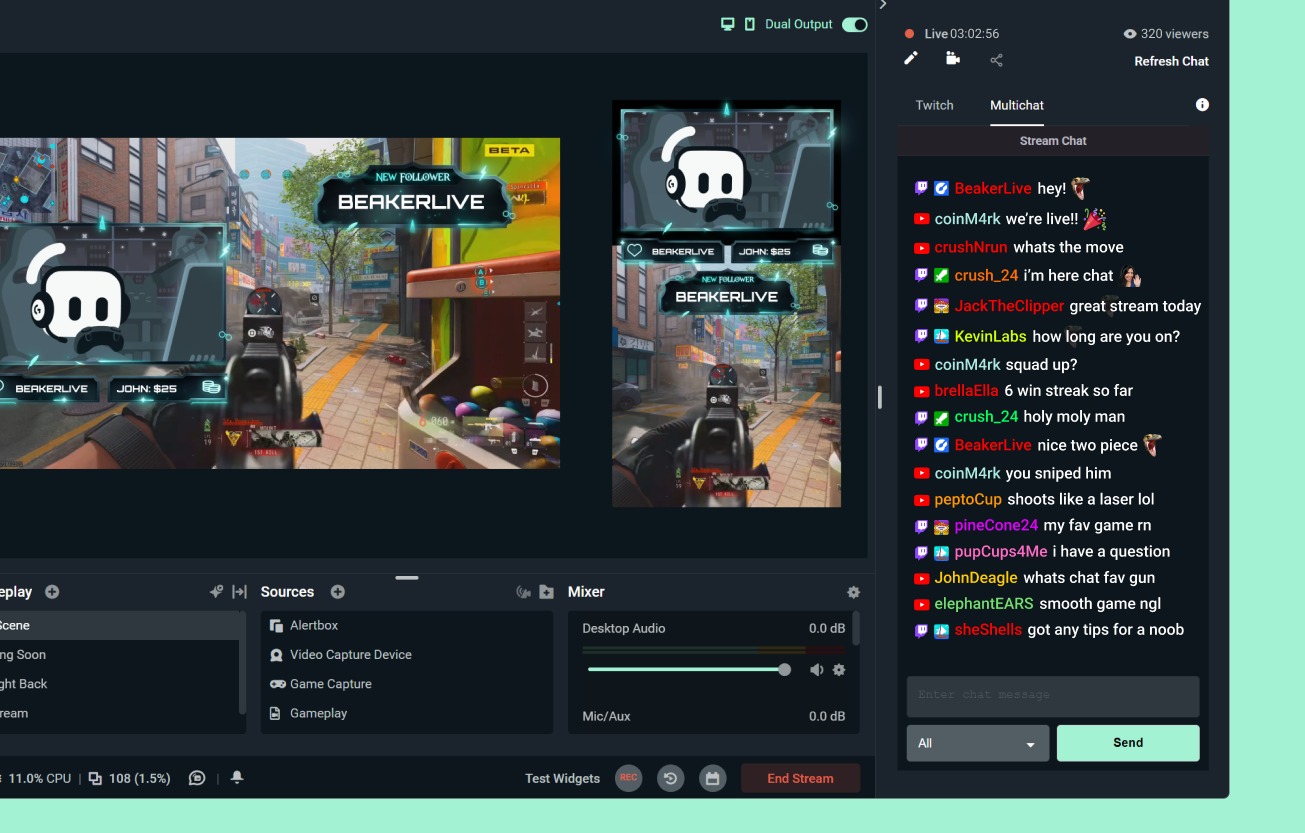Click the 11.0% CPU status entry
Viewport: 1305px width, 833px height.
pyautogui.click(x=38, y=778)
